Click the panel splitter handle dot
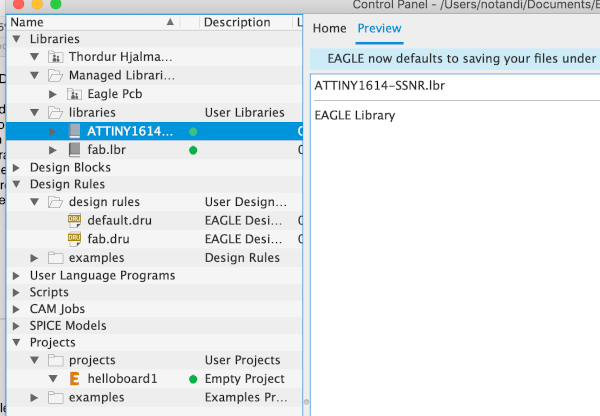600x416 pixels. 306,402
